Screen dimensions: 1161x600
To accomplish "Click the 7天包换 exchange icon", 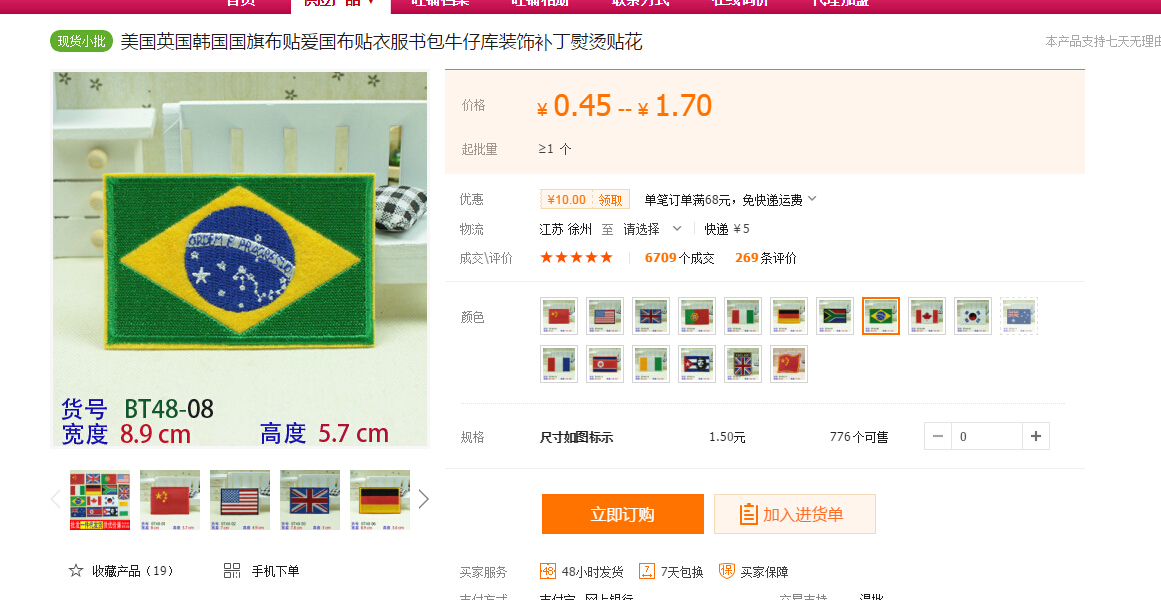I will [x=646, y=571].
